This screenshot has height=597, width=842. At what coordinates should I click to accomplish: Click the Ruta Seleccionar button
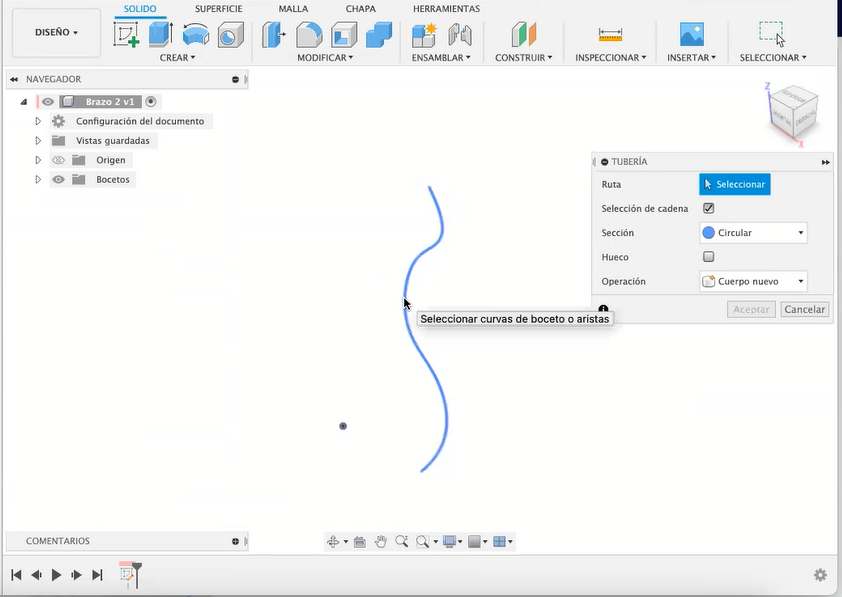pos(735,184)
